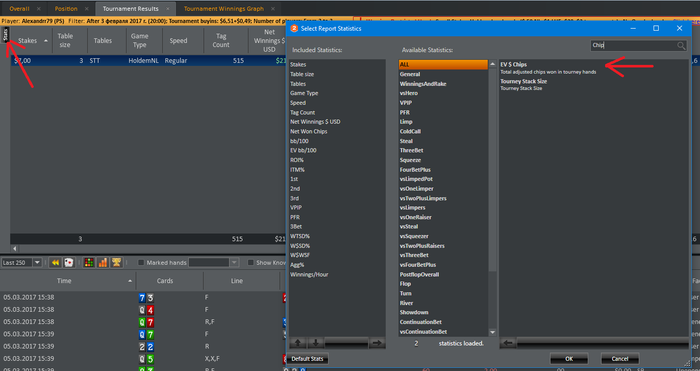The height and width of the screenshot is (371, 700).
Task: Enable the Show Known checkbox
Action: pos(251,263)
